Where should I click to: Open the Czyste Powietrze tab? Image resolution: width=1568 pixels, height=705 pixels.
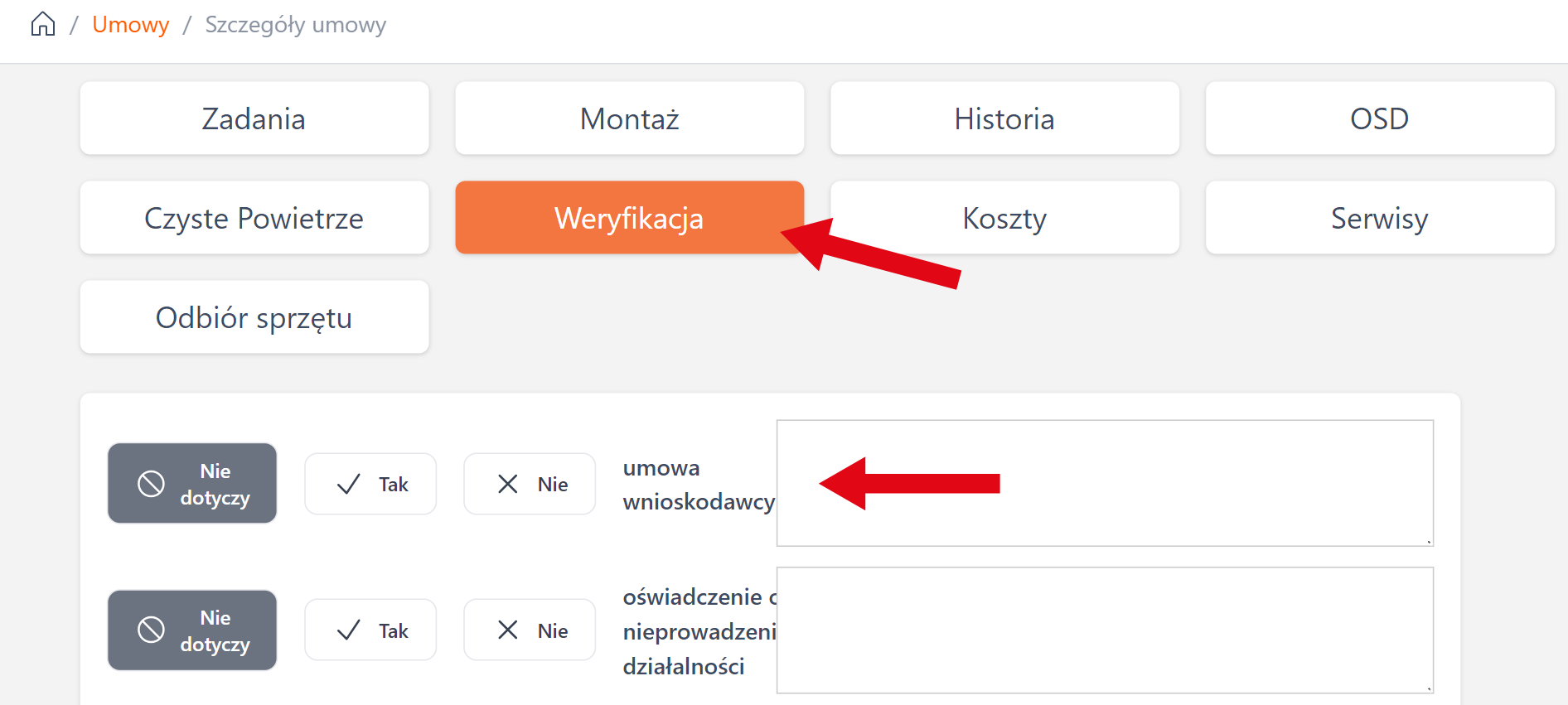pyautogui.click(x=254, y=218)
